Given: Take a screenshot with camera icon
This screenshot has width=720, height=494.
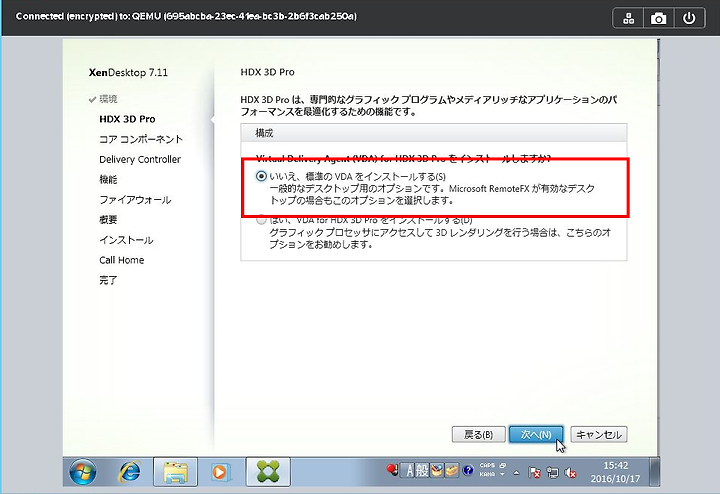Looking at the screenshot, I should [658, 18].
